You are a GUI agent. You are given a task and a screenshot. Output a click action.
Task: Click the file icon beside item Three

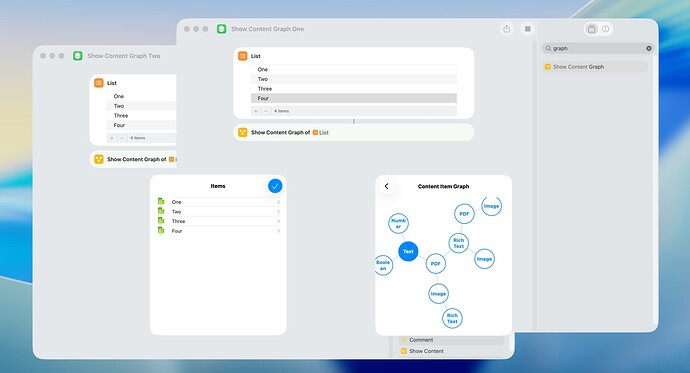pyautogui.click(x=161, y=221)
